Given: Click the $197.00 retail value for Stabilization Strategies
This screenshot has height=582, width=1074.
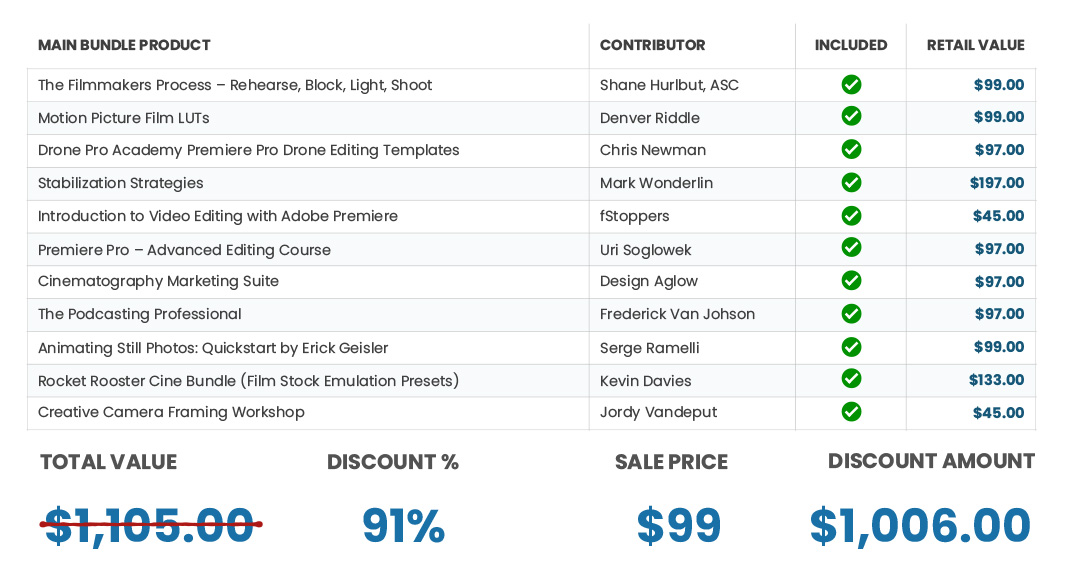Looking at the screenshot, I should click(x=996, y=183).
